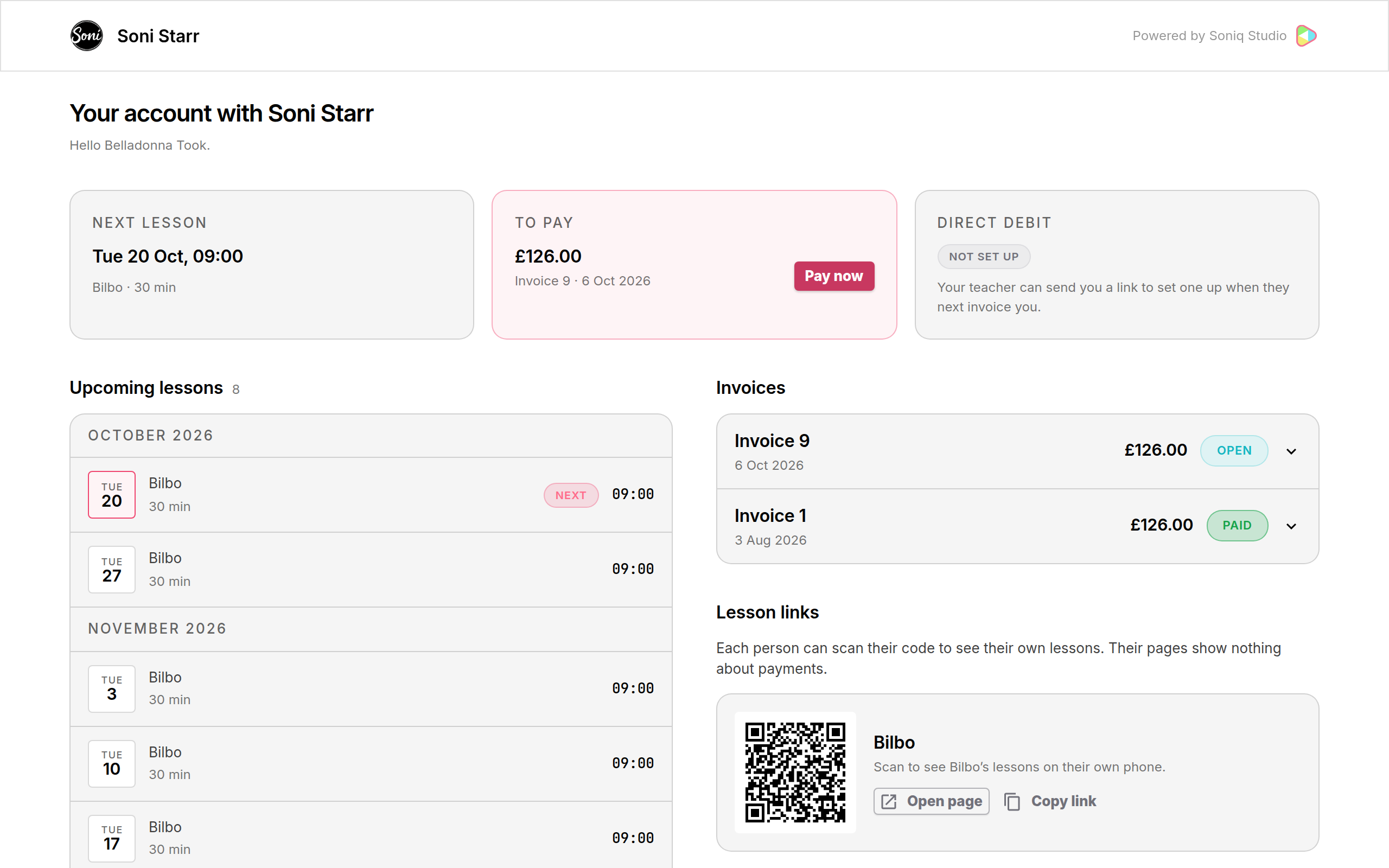This screenshot has width=1389, height=868.
Task: Click the NOT SET UP direct debit badge
Action: [984, 257]
